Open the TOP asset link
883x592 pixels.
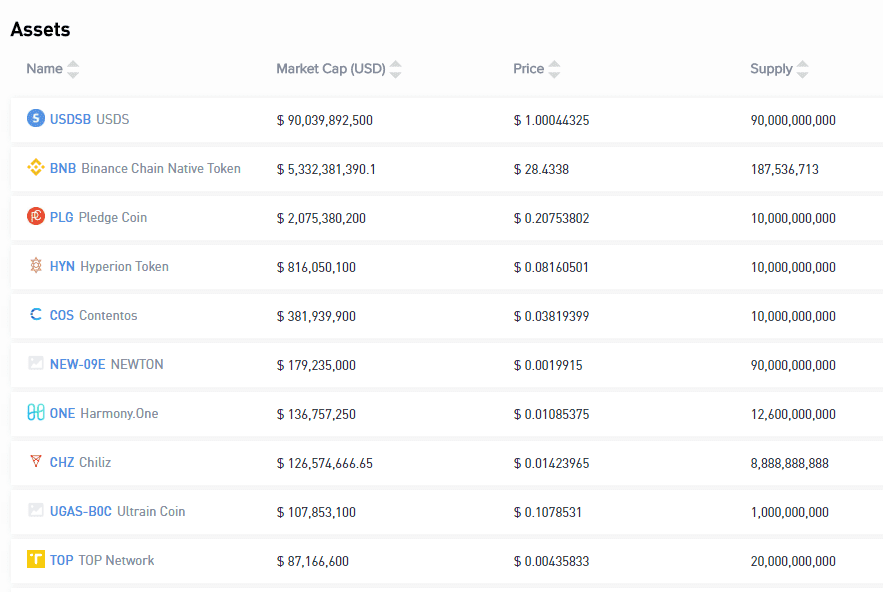[61, 560]
